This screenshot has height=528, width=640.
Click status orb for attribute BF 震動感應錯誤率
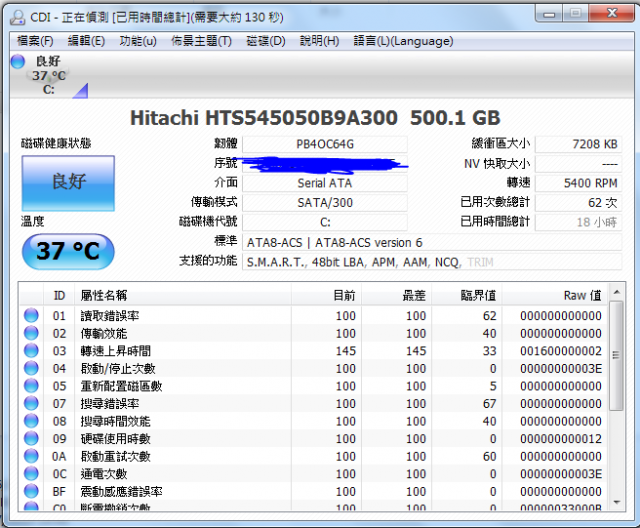[31, 491]
